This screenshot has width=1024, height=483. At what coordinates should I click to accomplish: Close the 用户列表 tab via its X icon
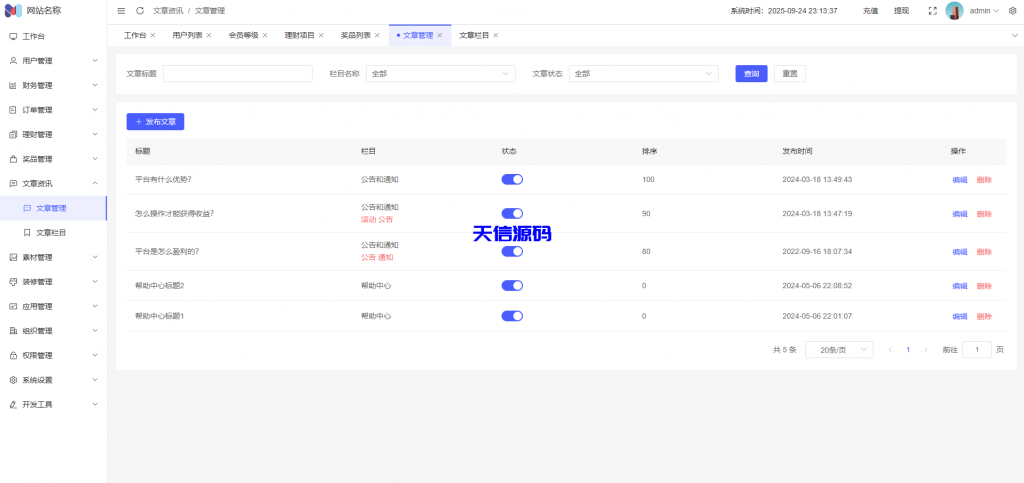pos(209,35)
